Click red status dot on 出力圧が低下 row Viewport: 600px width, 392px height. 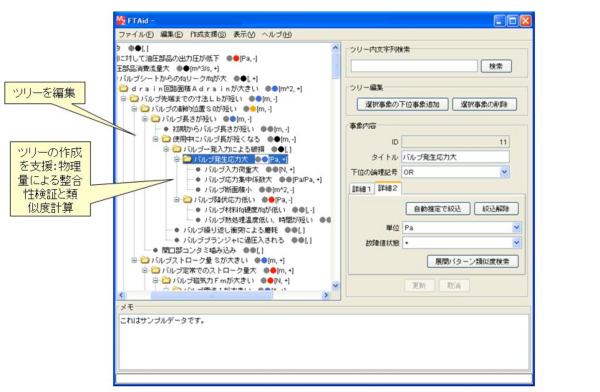(236, 59)
